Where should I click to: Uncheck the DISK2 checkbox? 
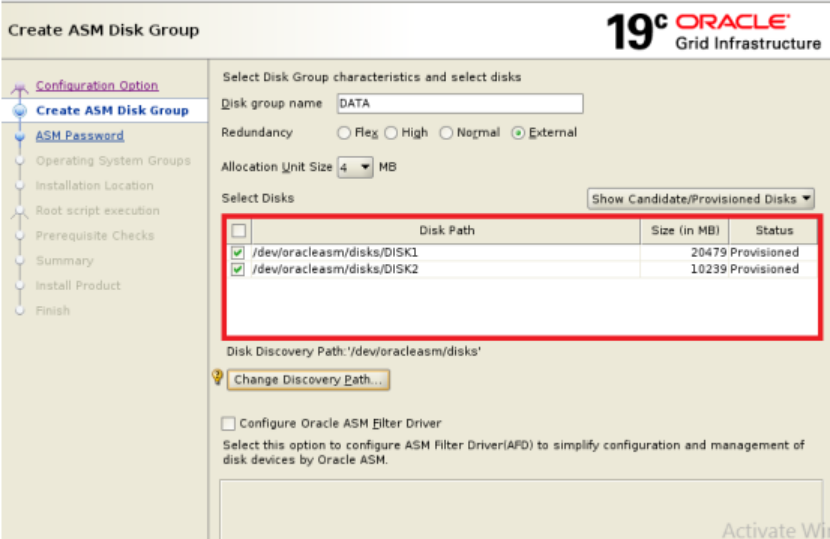tap(238, 270)
